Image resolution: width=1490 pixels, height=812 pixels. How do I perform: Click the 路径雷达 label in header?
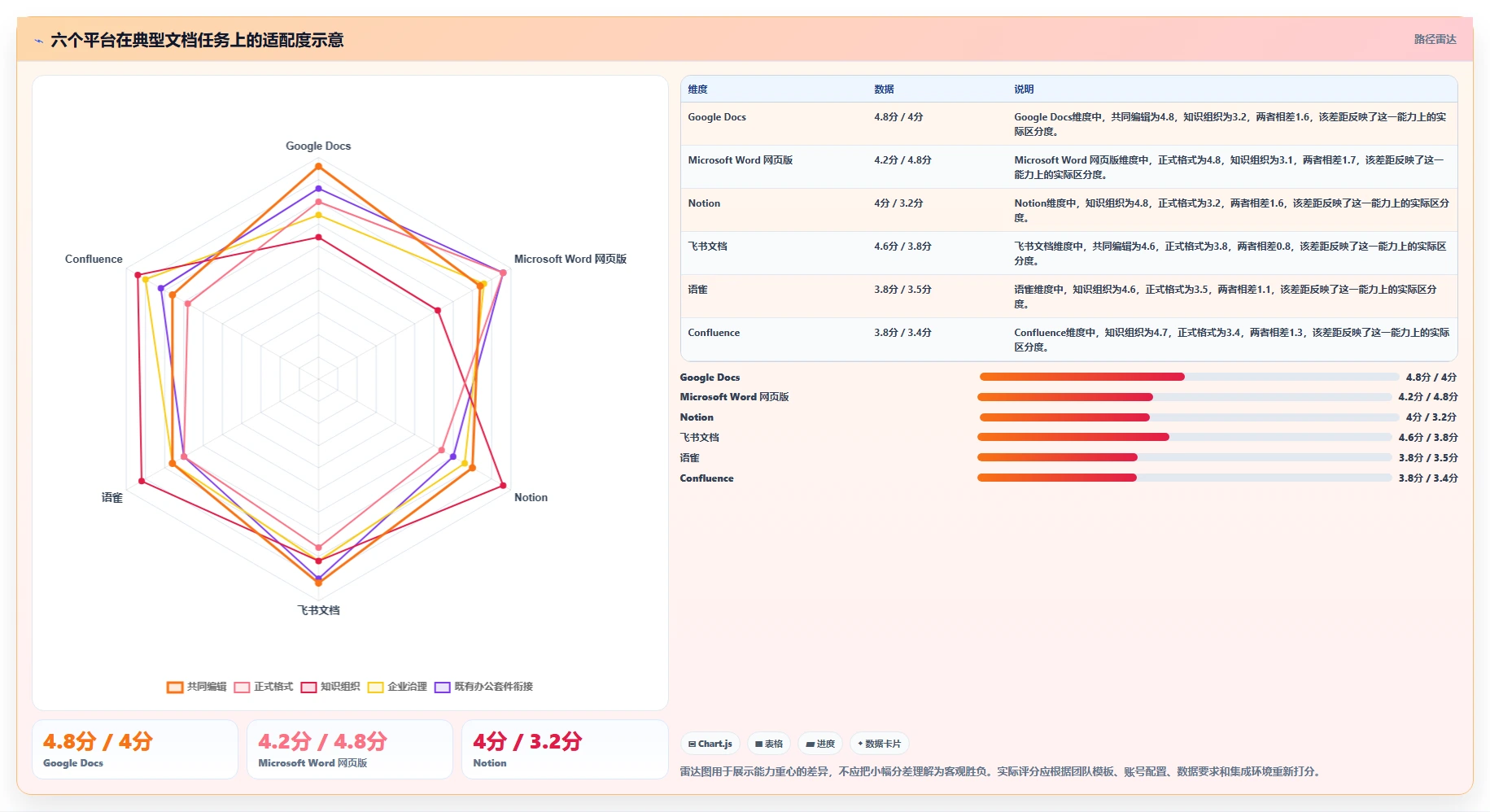tap(1435, 39)
